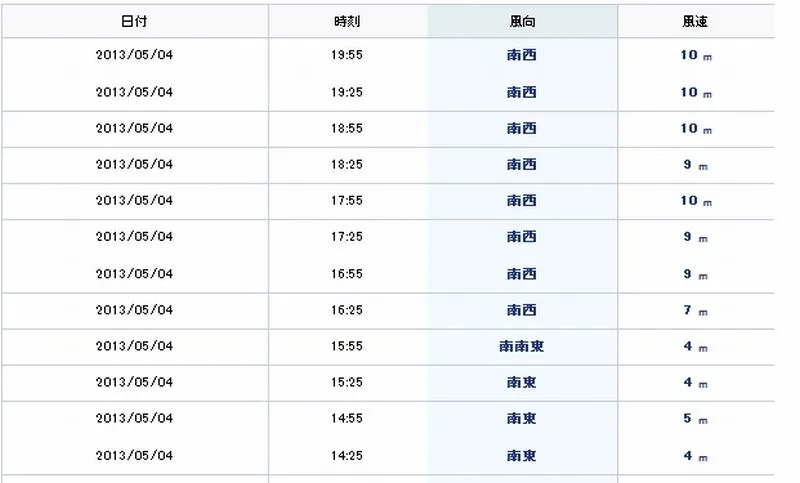Click the 風向 column header

pos(522,21)
